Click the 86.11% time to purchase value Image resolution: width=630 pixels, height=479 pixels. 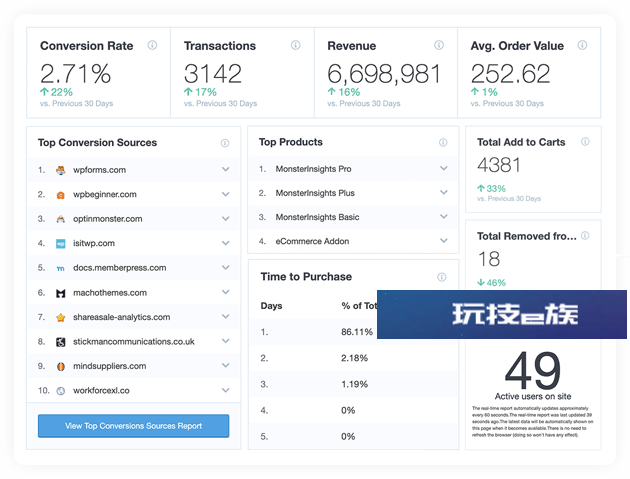pos(357,332)
